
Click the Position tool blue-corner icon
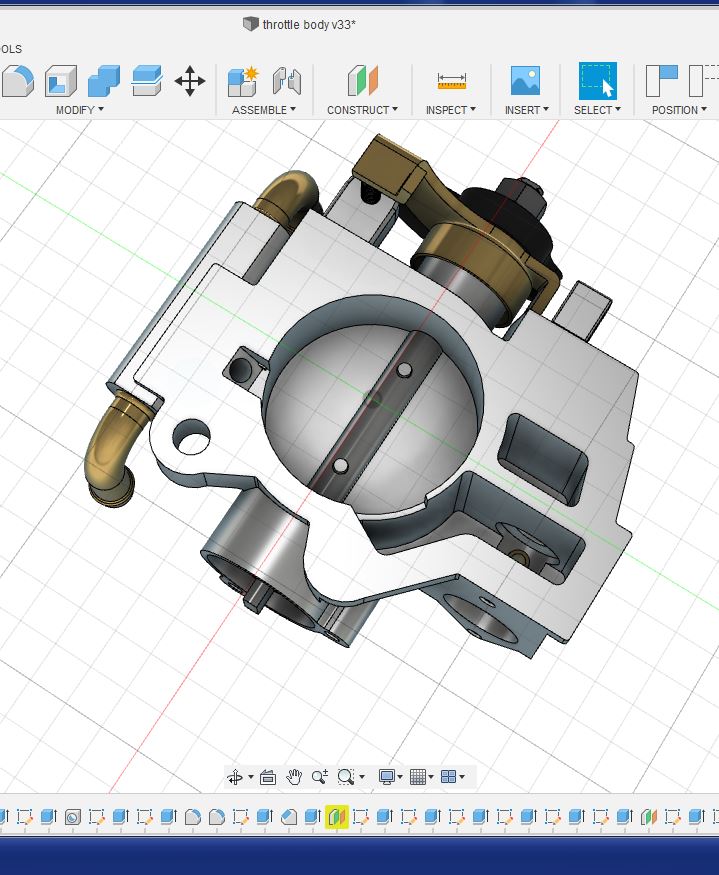[662, 81]
